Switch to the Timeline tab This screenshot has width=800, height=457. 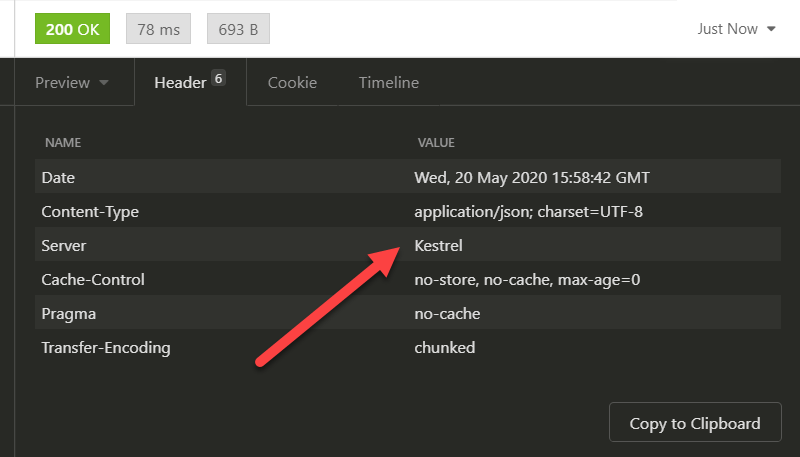tap(389, 83)
